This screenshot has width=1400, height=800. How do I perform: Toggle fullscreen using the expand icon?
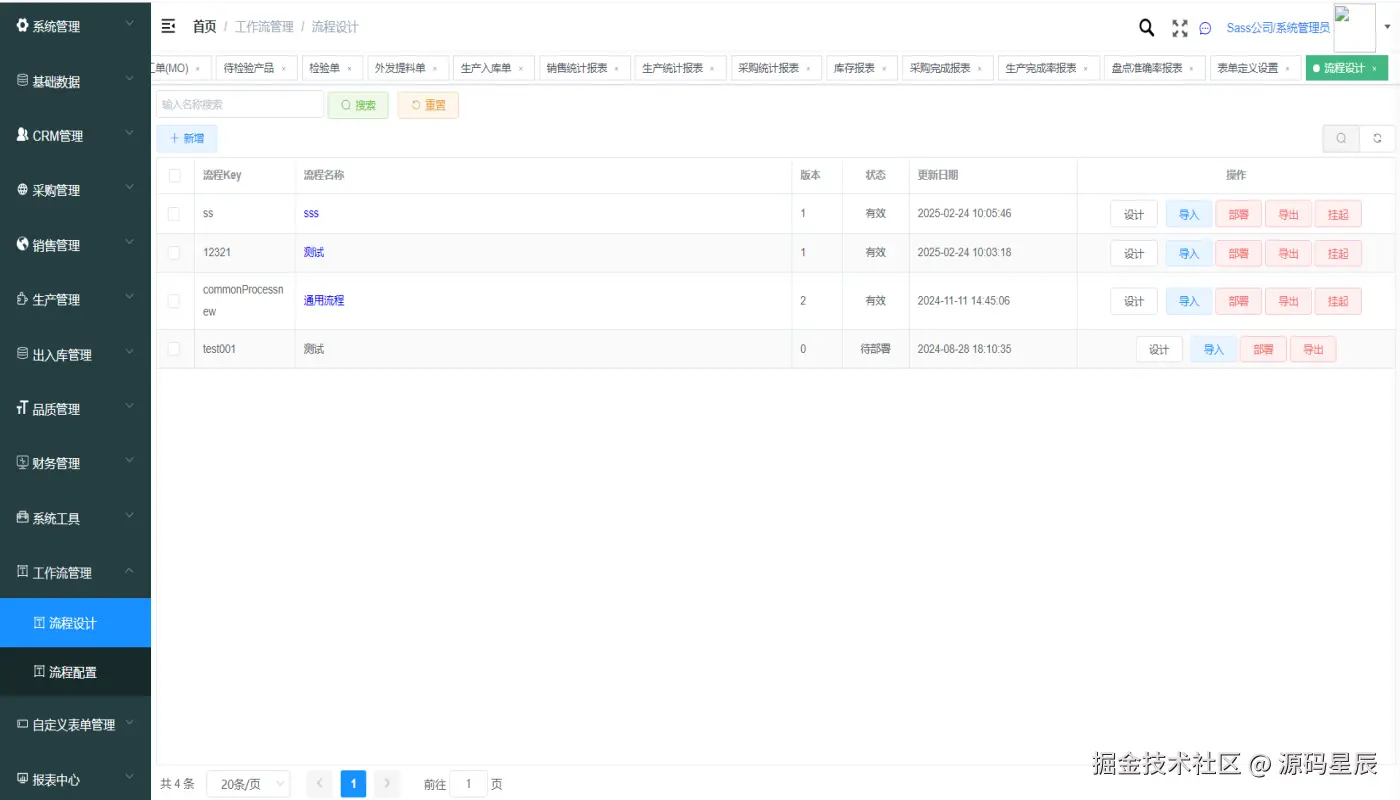[1180, 28]
